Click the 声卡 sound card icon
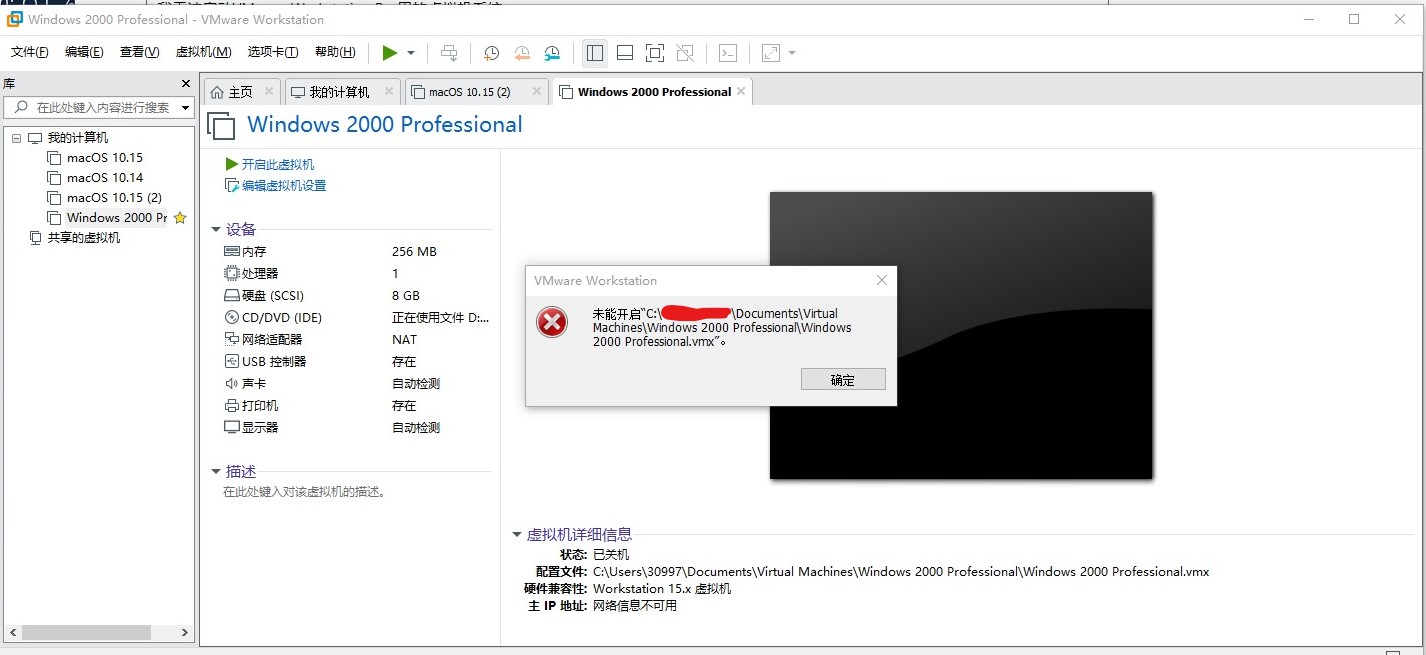 232,383
